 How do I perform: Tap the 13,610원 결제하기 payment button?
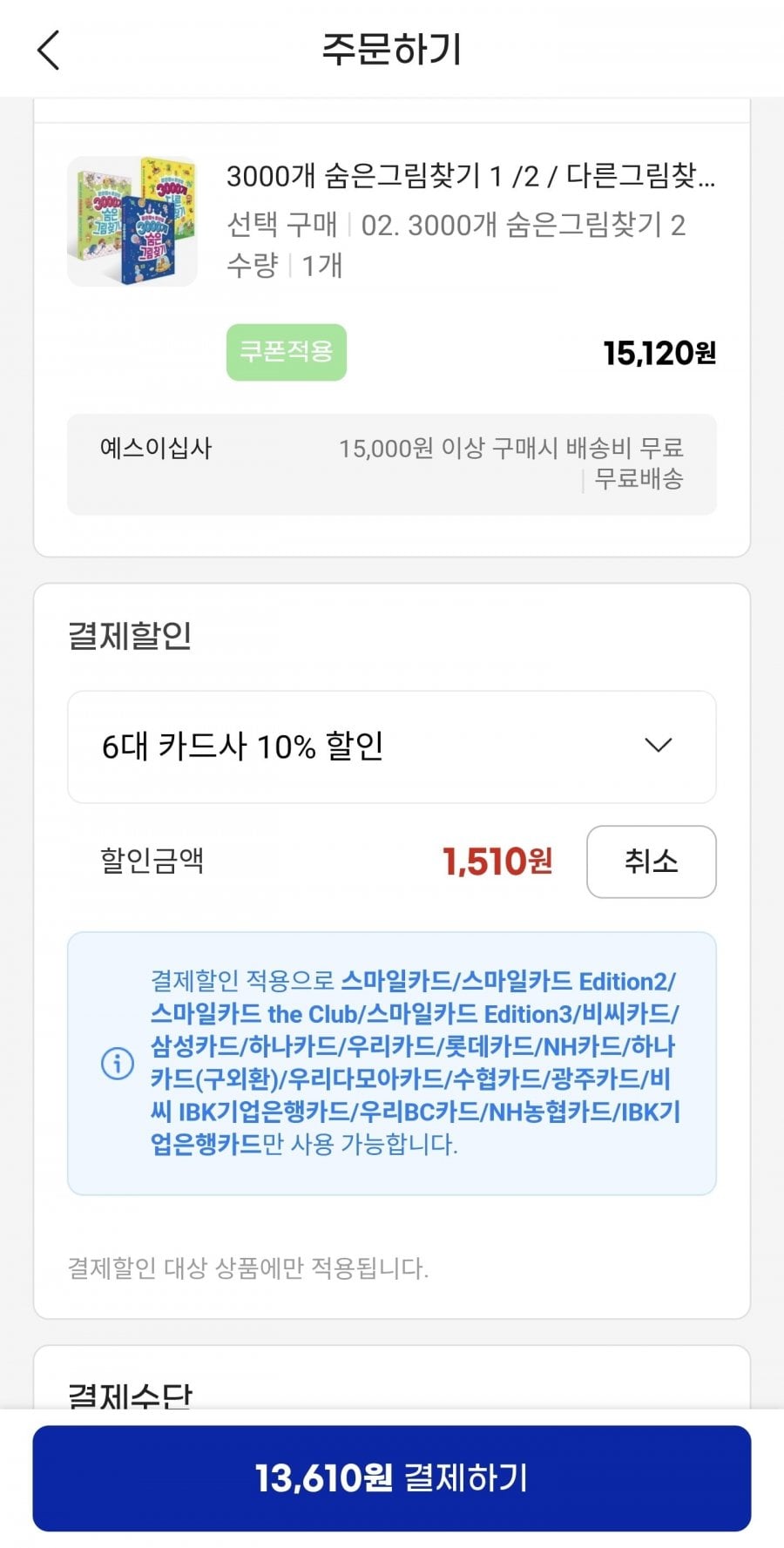tap(391, 1477)
